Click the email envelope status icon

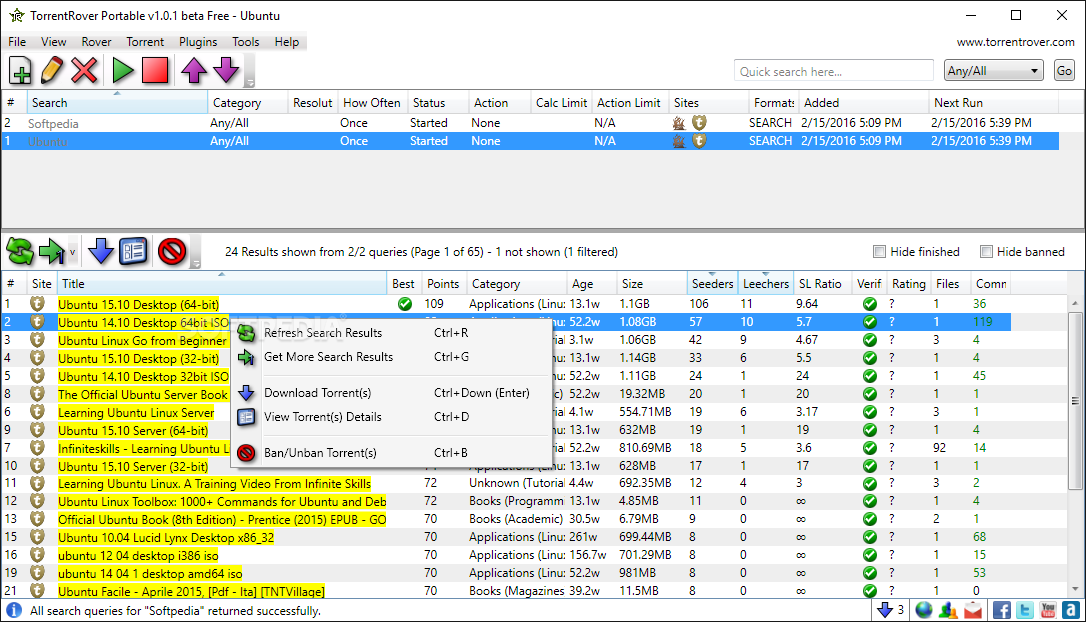pos(973,610)
